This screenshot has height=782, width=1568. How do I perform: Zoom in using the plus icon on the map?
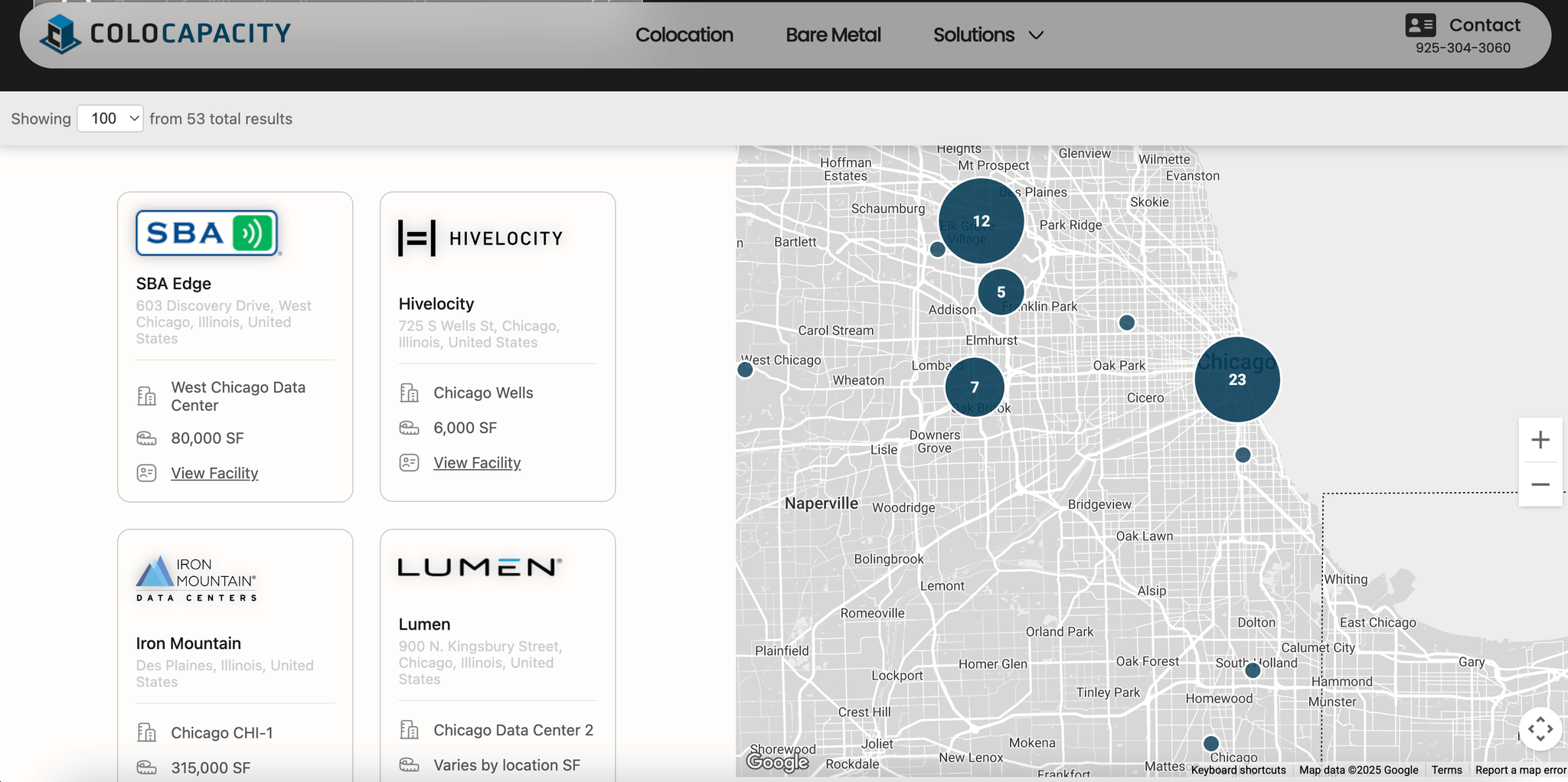pyautogui.click(x=1540, y=438)
